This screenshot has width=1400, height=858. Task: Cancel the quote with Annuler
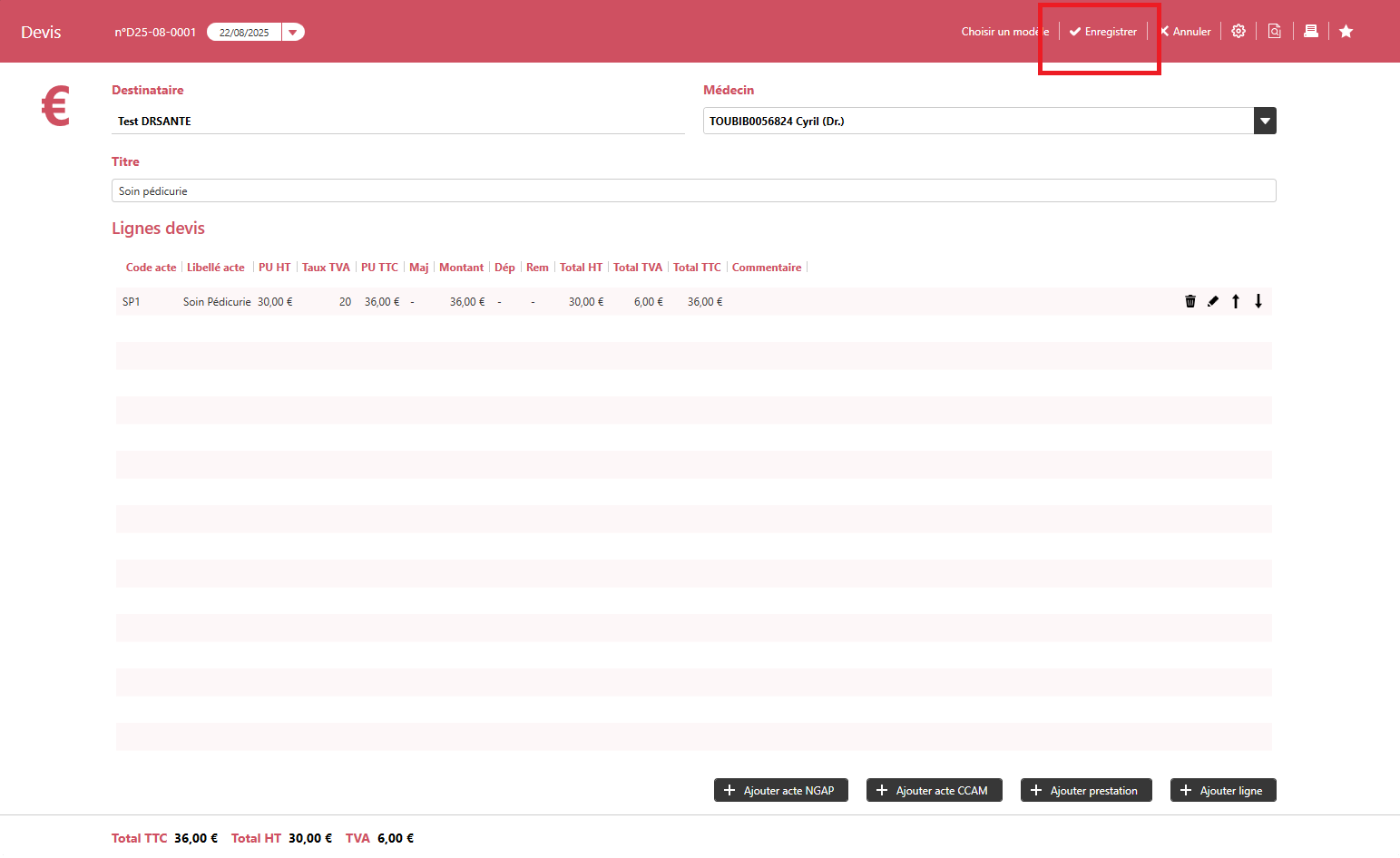(x=1186, y=32)
